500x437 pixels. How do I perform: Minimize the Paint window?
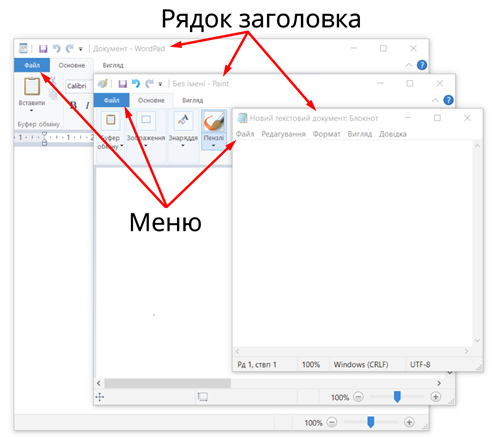pyautogui.click(x=380, y=83)
